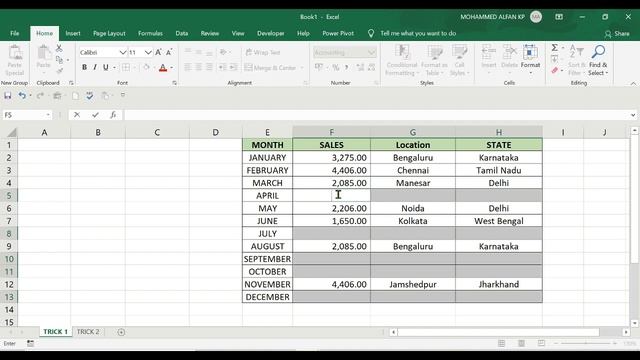Click the Wrap Text button
The height and width of the screenshot is (360, 640).
[x=263, y=52]
